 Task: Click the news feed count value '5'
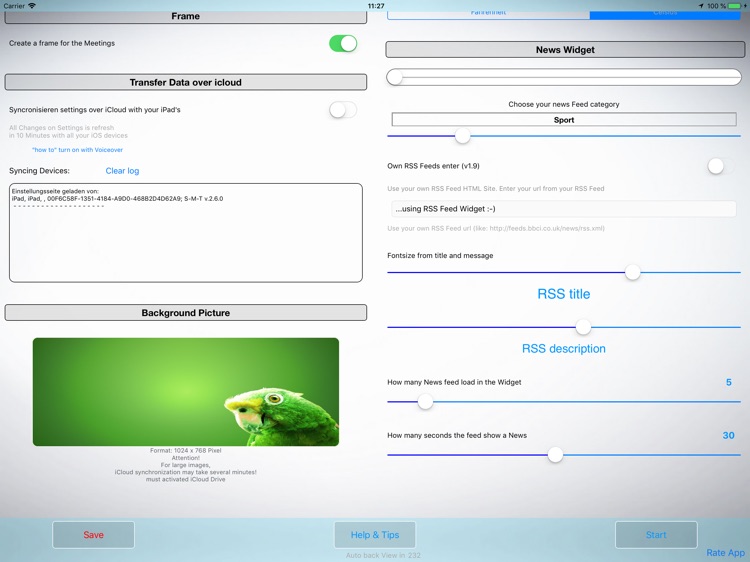728,382
